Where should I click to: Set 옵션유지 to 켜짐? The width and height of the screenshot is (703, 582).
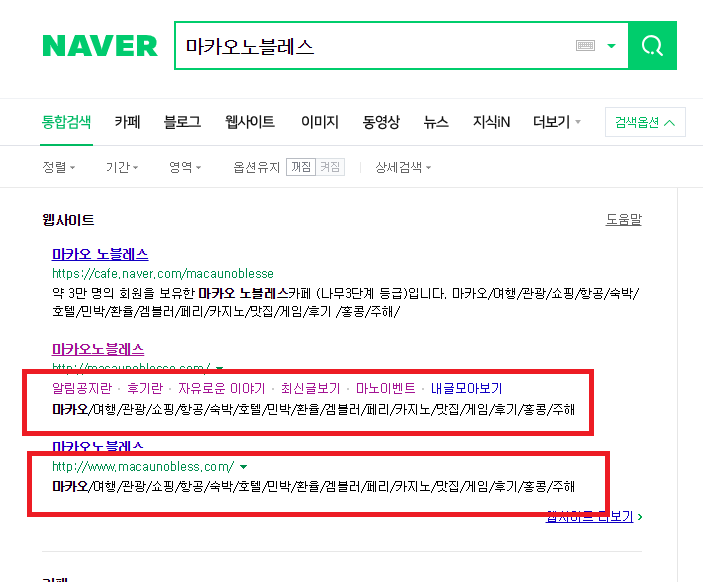point(330,167)
